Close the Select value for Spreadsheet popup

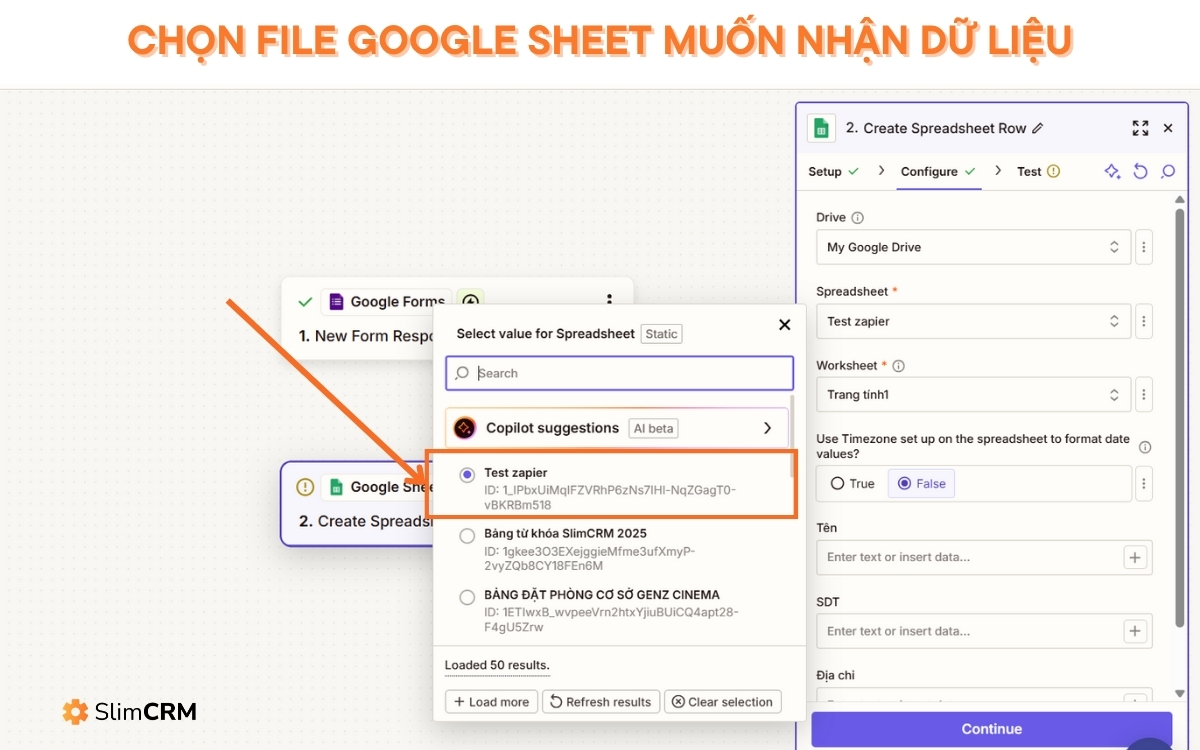point(784,324)
